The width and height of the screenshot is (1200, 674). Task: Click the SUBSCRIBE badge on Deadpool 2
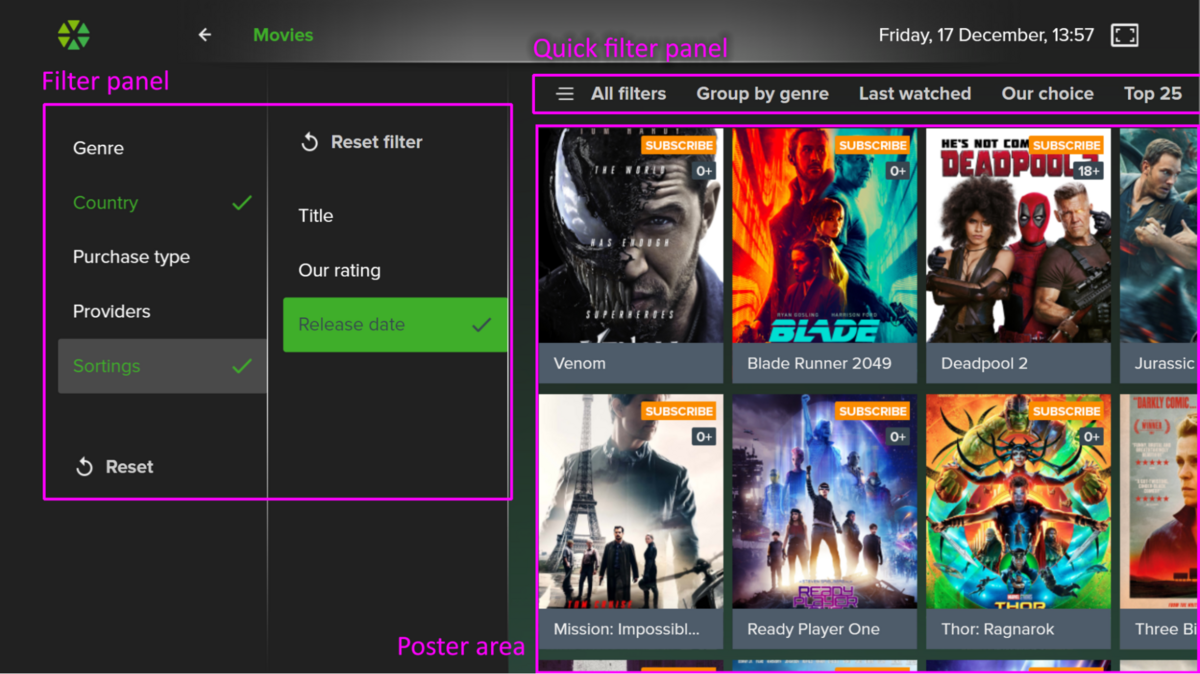[x=1067, y=145]
